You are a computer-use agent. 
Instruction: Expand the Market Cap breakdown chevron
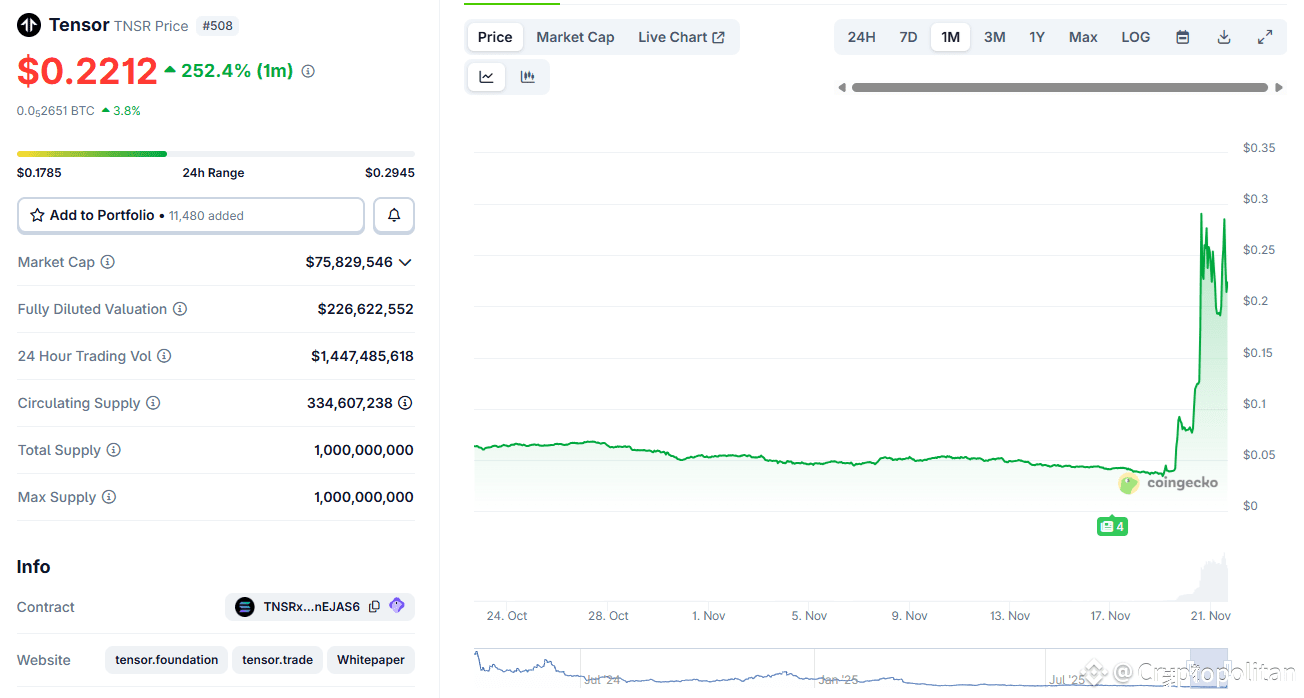click(405, 262)
